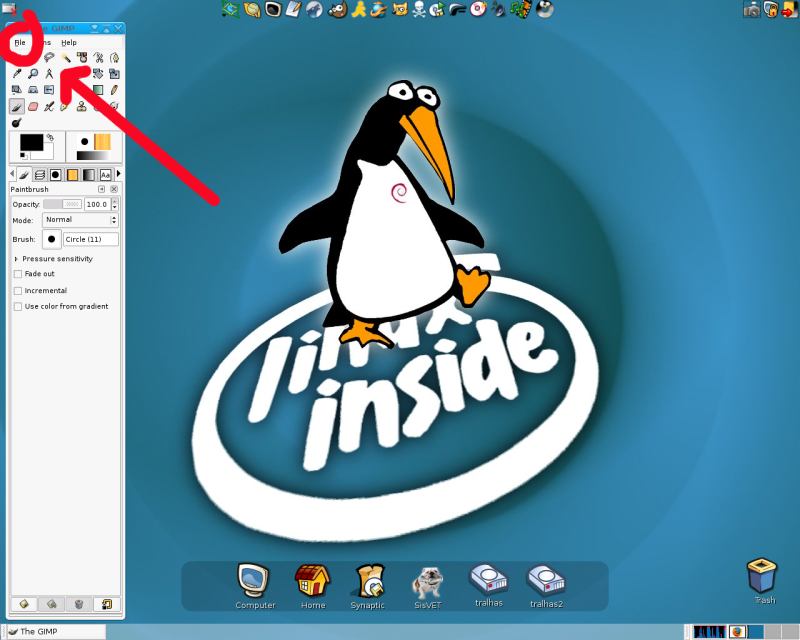Open the text editor notepad panel icon
800x640 pixels.
[293, 9]
